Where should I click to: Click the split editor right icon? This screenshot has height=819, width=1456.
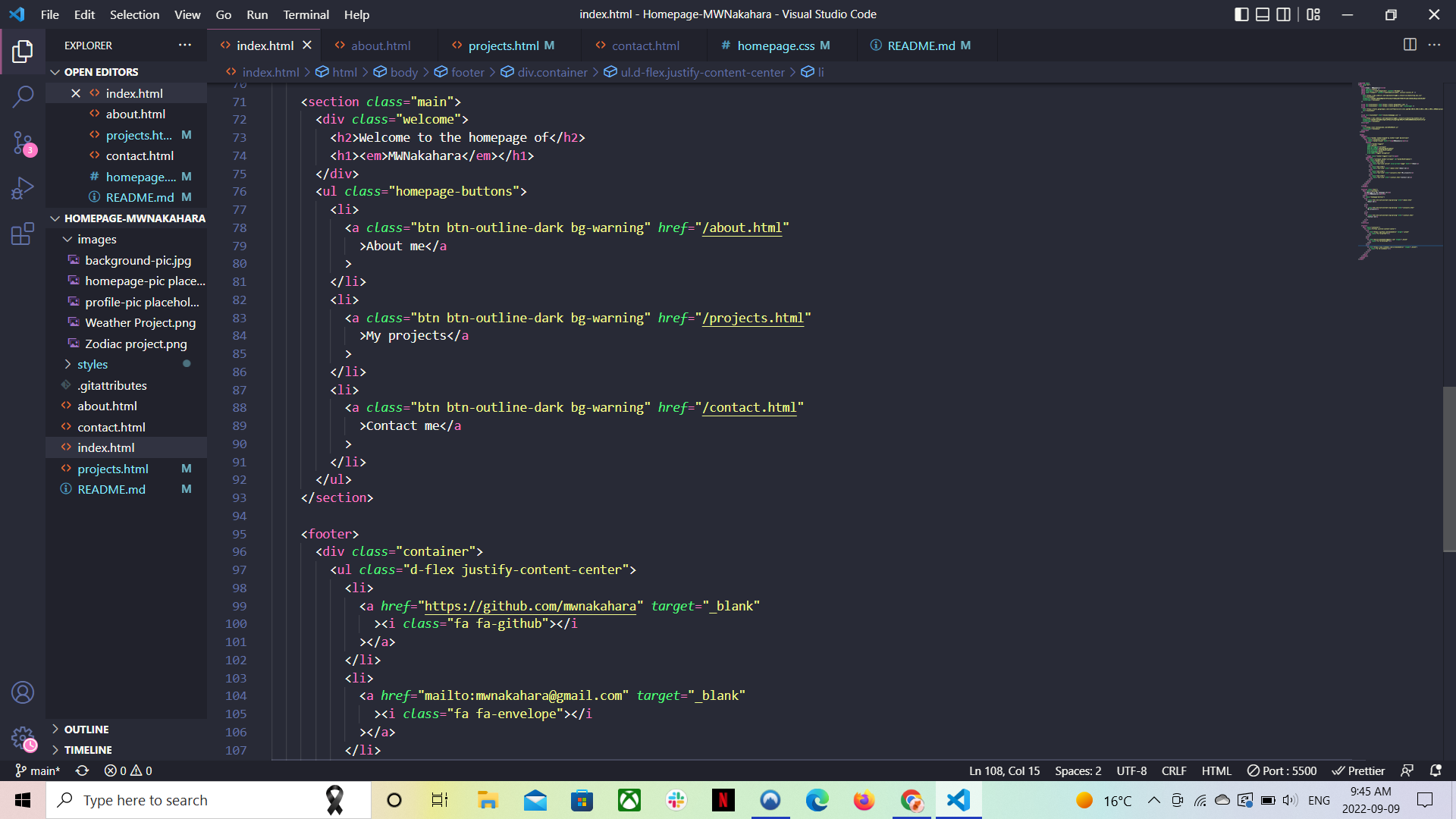pyautogui.click(x=1410, y=45)
